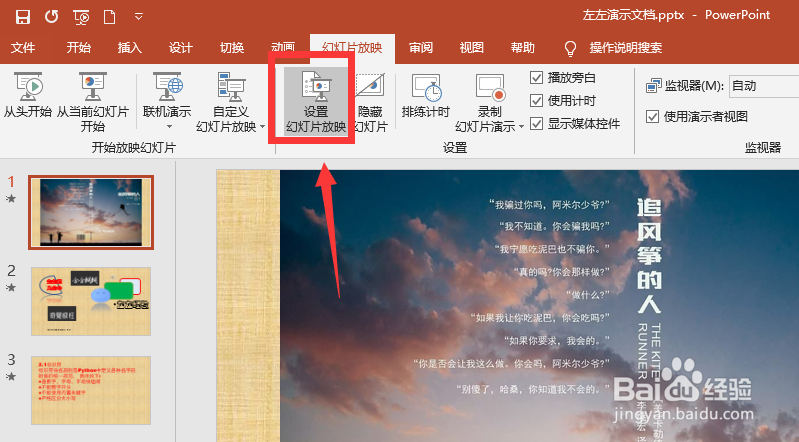The image size is (799, 442).
Task: Open the Customize Quick Access Toolbar dropdown
Action: coord(139,17)
